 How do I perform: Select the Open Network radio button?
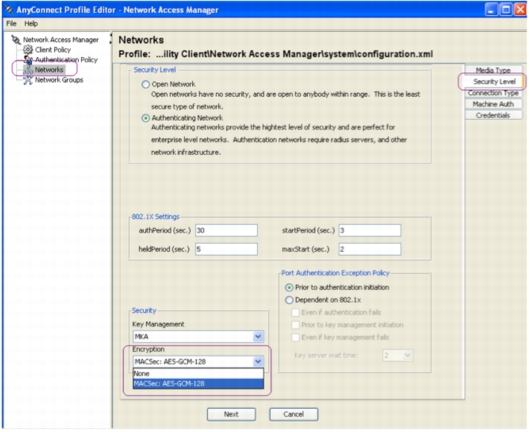pyautogui.click(x=146, y=84)
